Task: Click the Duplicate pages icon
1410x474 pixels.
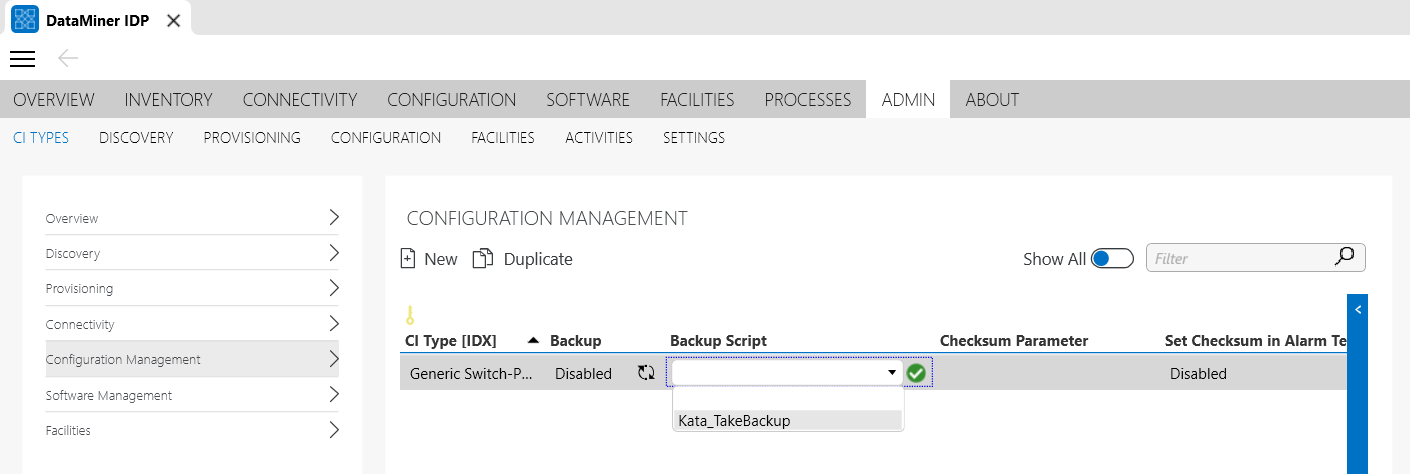Action: pyautogui.click(x=483, y=259)
